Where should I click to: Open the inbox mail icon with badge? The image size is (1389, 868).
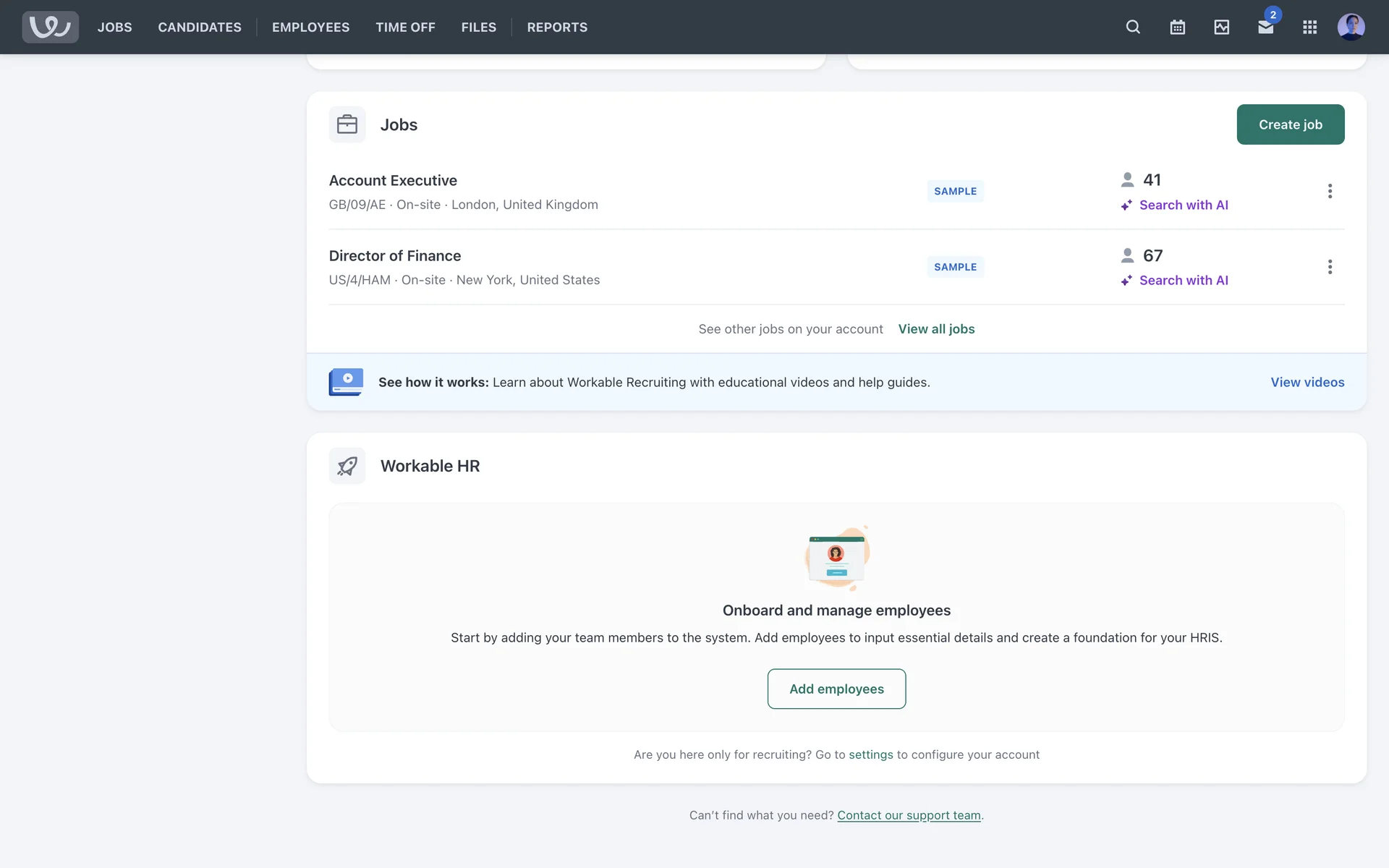1265,27
